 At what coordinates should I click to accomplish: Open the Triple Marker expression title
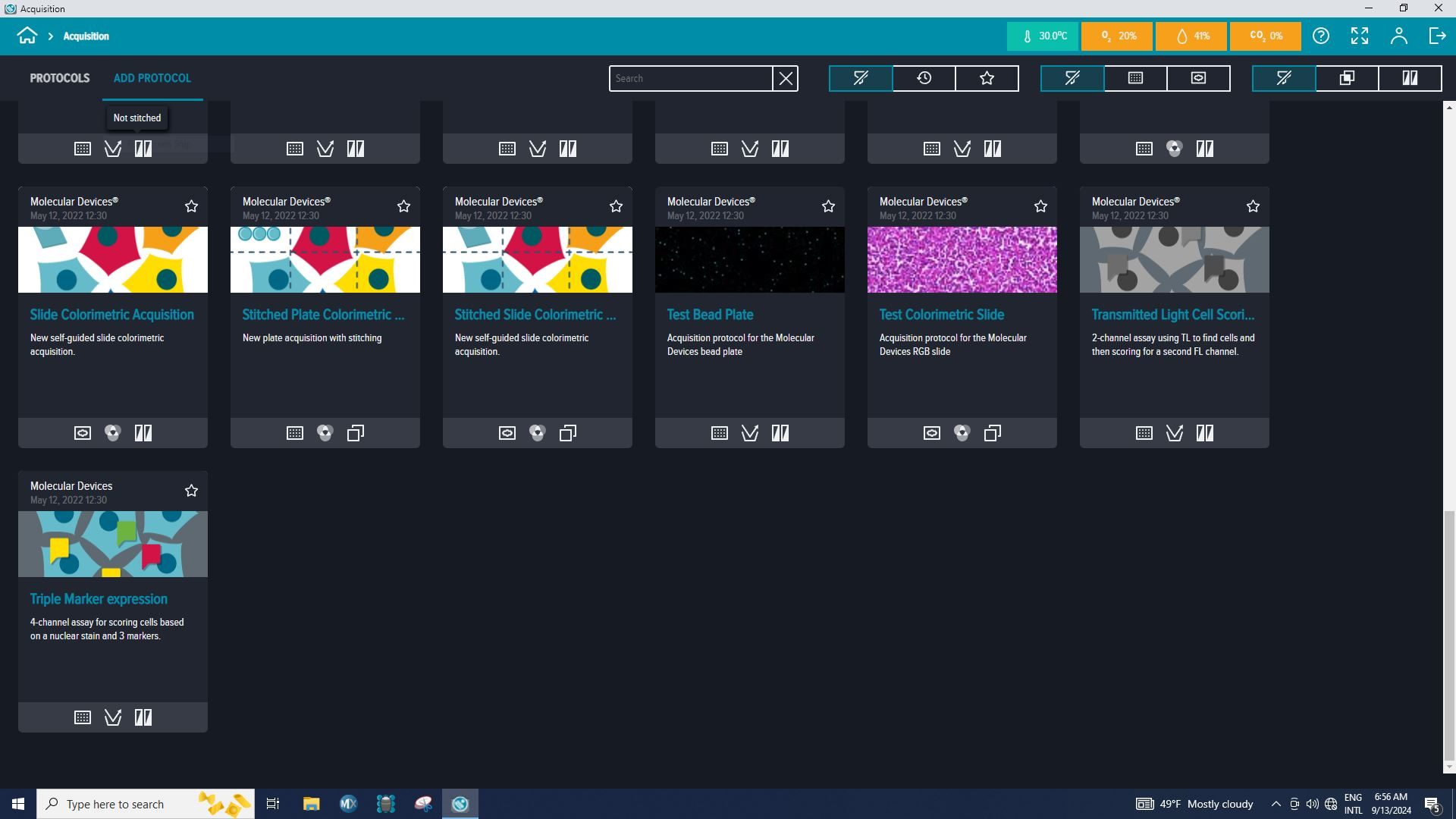(99, 599)
